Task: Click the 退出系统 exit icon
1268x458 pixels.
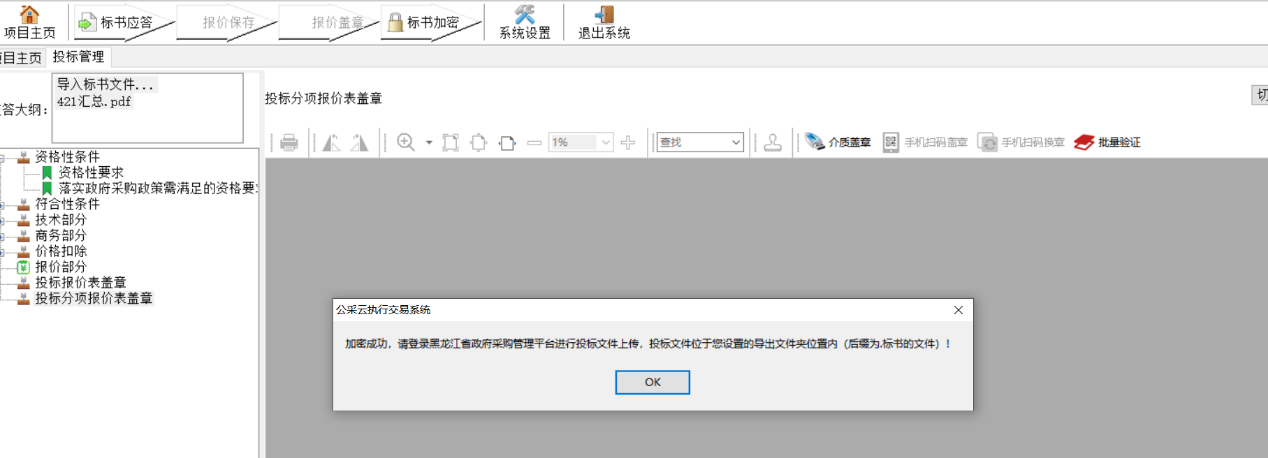Action: (604, 15)
